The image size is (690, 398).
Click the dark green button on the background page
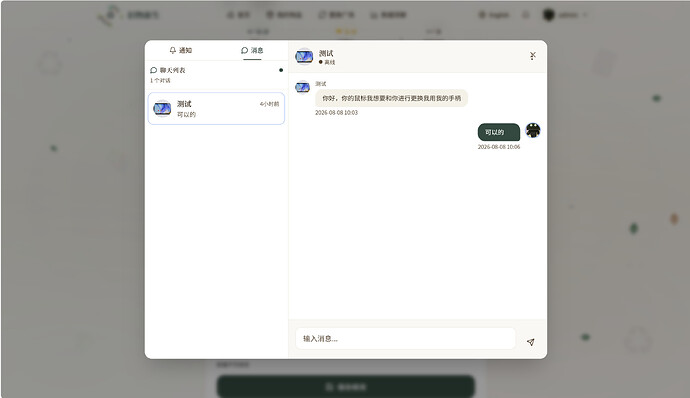pos(346,387)
